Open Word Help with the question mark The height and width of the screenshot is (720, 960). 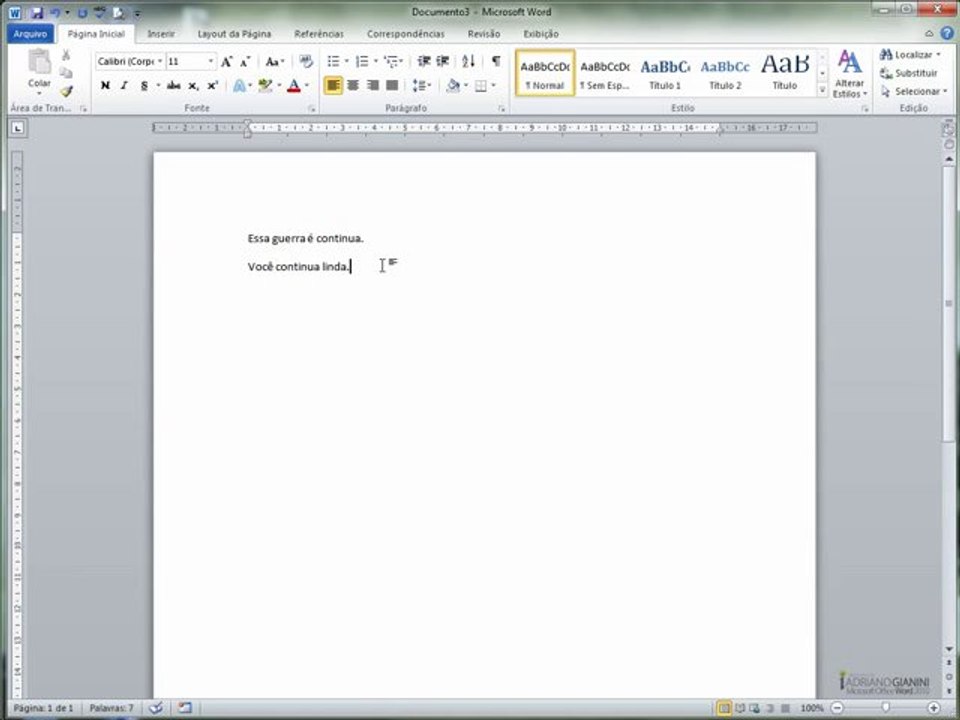click(x=947, y=34)
